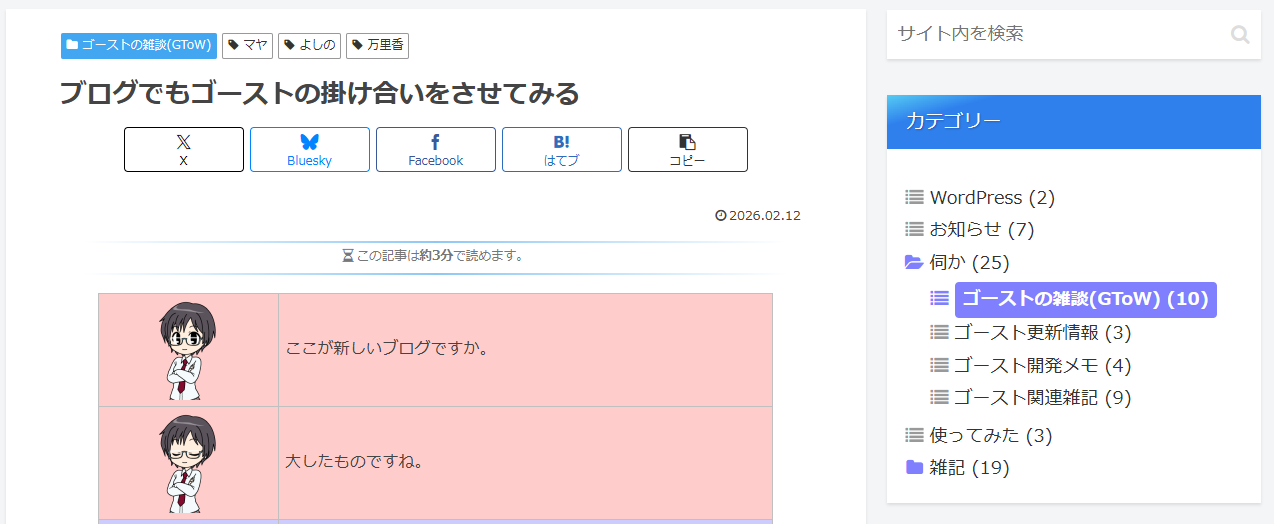This screenshot has width=1274, height=524.
Task: Click the clipboard copy icon
Action: (x=688, y=142)
